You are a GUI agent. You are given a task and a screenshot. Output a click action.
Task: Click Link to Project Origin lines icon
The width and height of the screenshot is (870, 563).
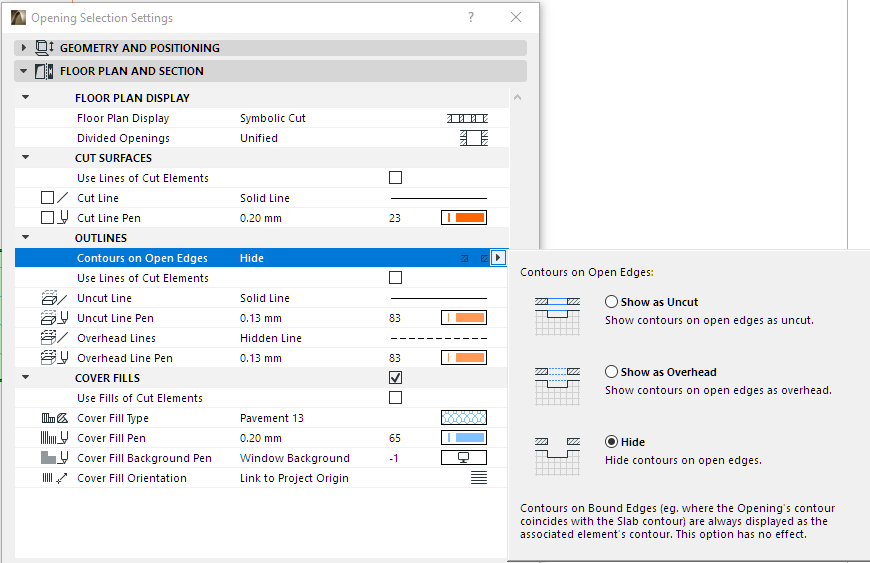tap(479, 478)
